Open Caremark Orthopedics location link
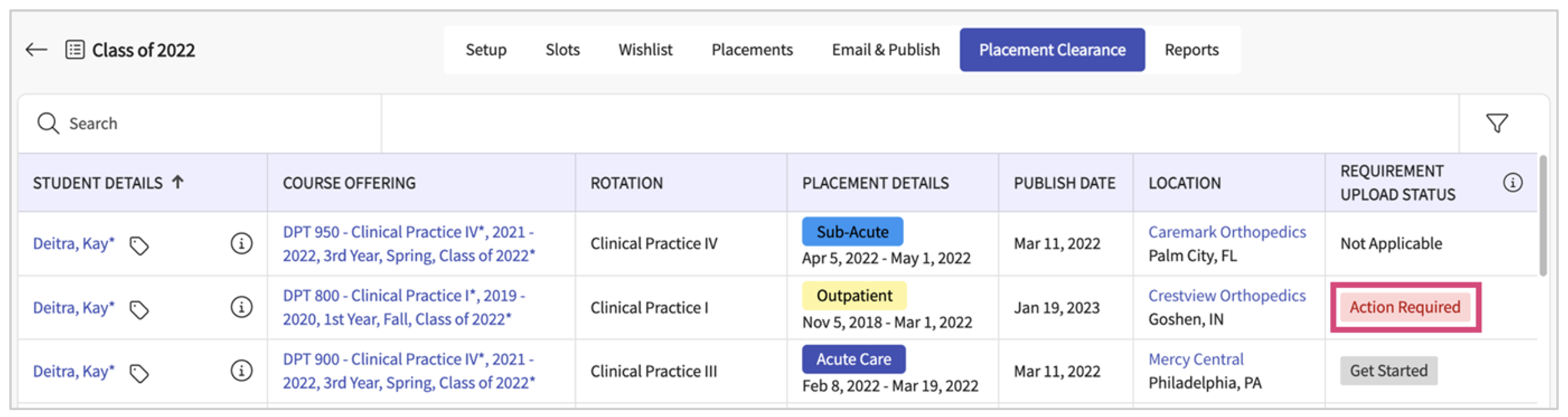The height and width of the screenshot is (417, 1568). click(1227, 232)
